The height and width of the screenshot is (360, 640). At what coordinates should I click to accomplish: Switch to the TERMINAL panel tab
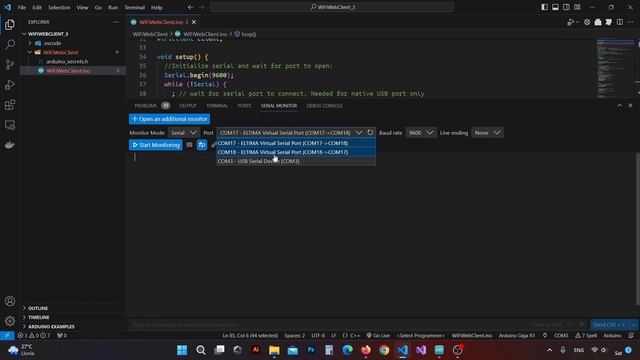coord(217,106)
